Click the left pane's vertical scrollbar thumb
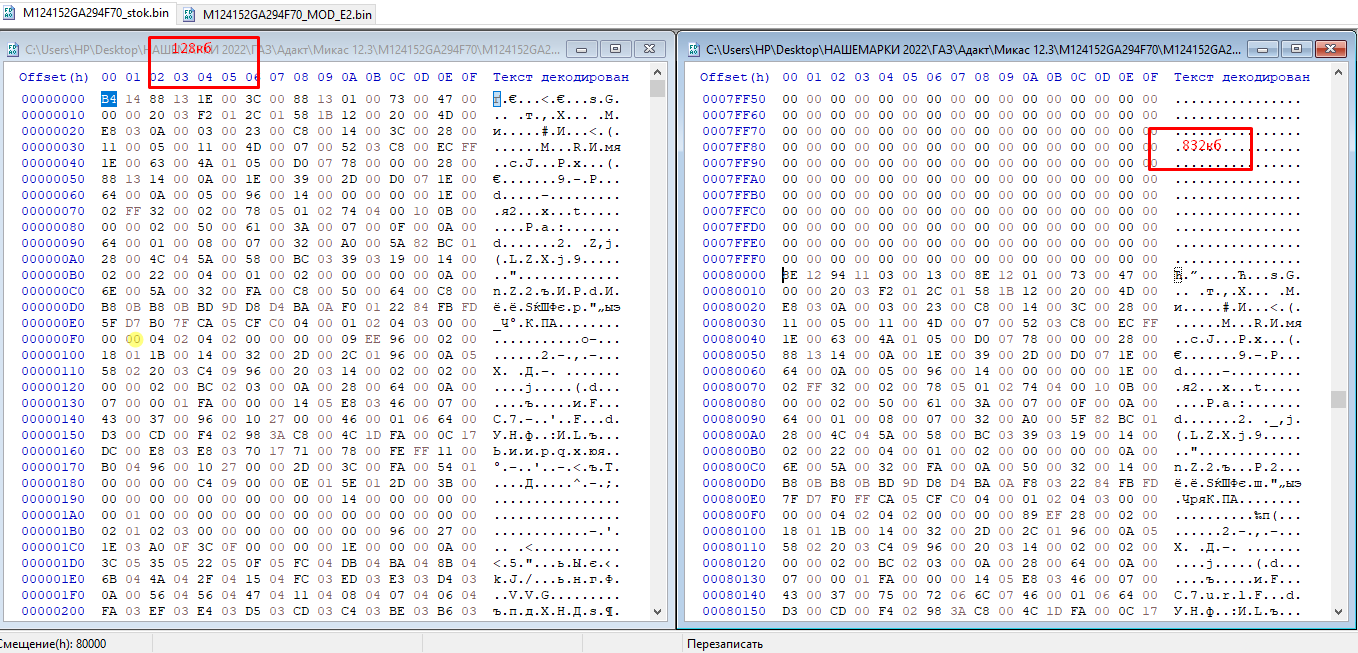Screen dimensions: 1358x653 [x=657, y=89]
